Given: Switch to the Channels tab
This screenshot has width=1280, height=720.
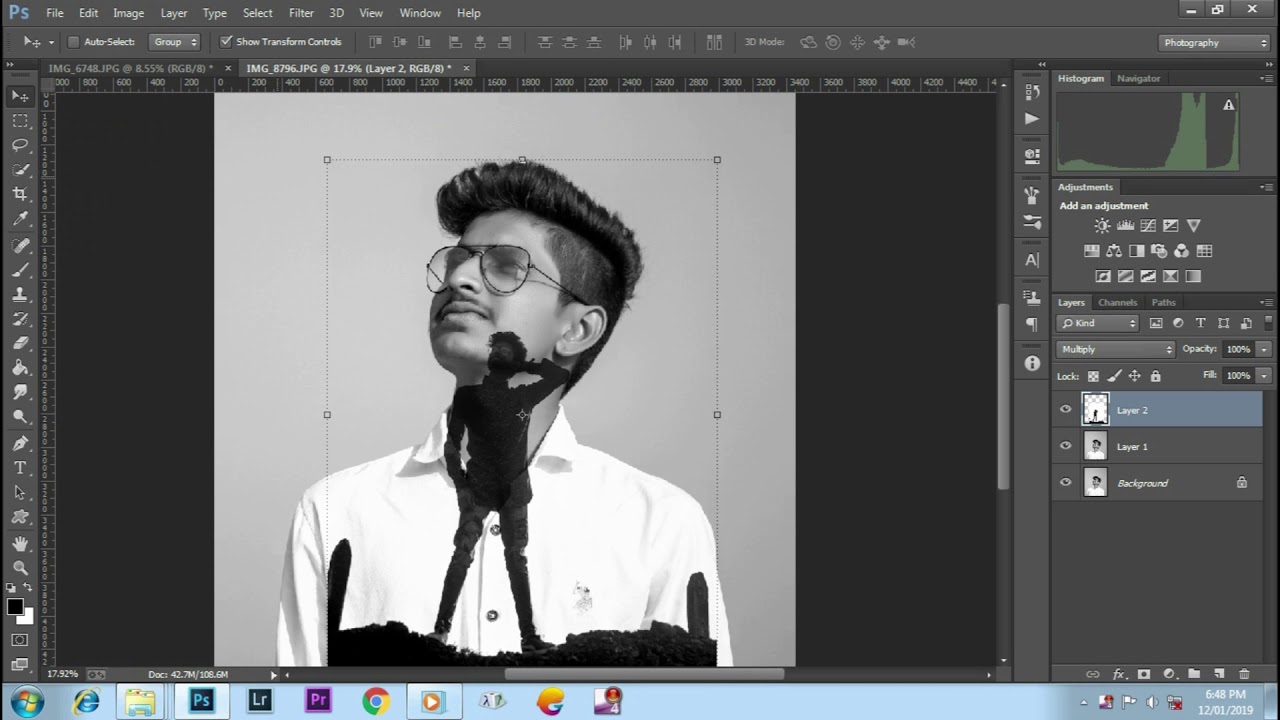Looking at the screenshot, I should point(1117,302).
